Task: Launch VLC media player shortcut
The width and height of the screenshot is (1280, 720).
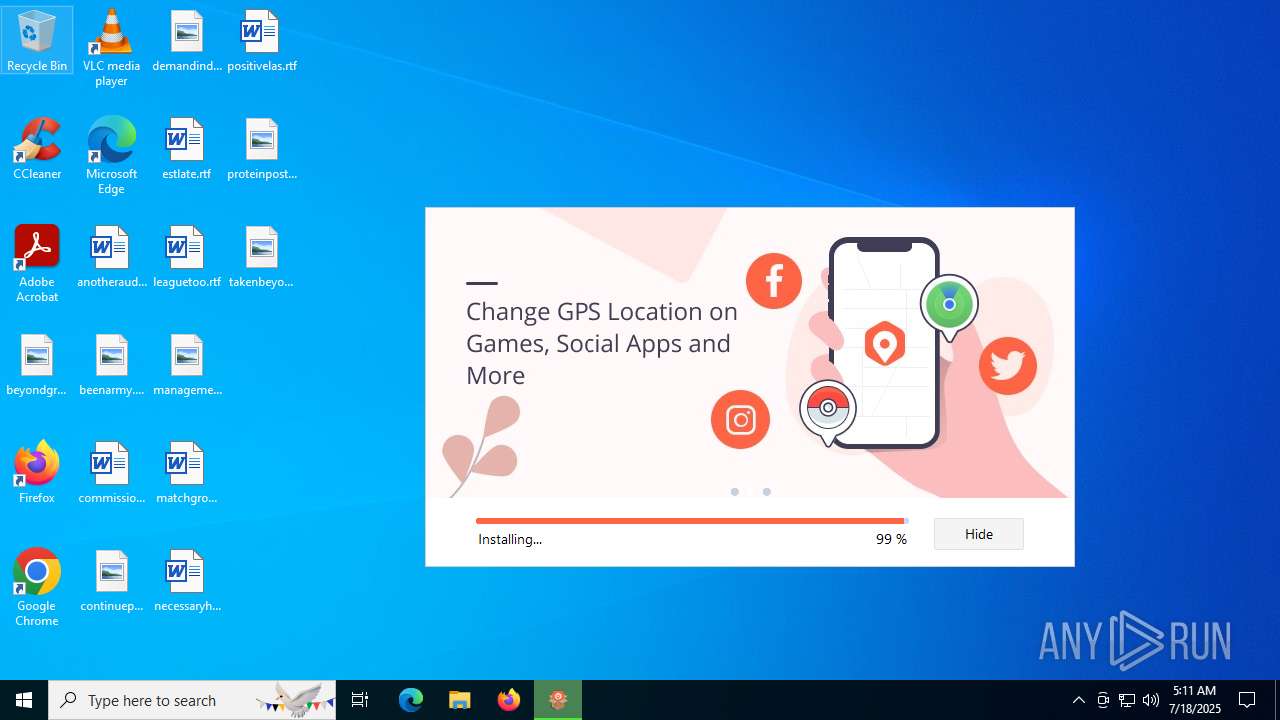Action: coord(111,47)
